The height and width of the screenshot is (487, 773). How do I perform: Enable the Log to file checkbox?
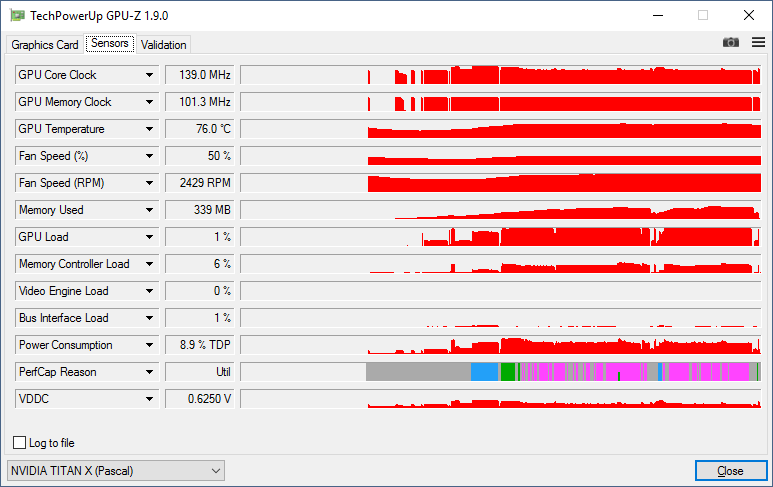[20, 443]
